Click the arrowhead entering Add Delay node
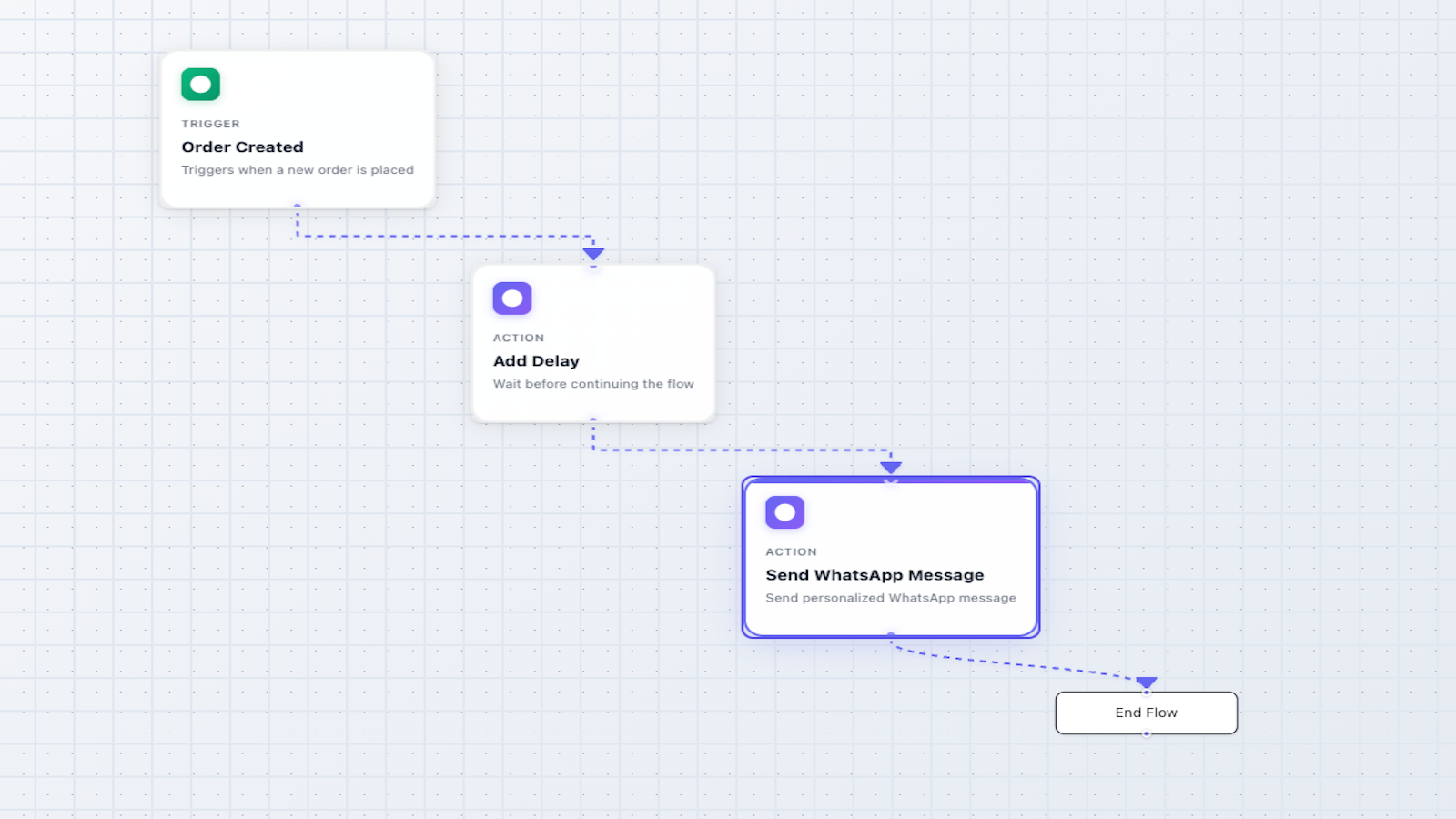 [x=593, y=253]
